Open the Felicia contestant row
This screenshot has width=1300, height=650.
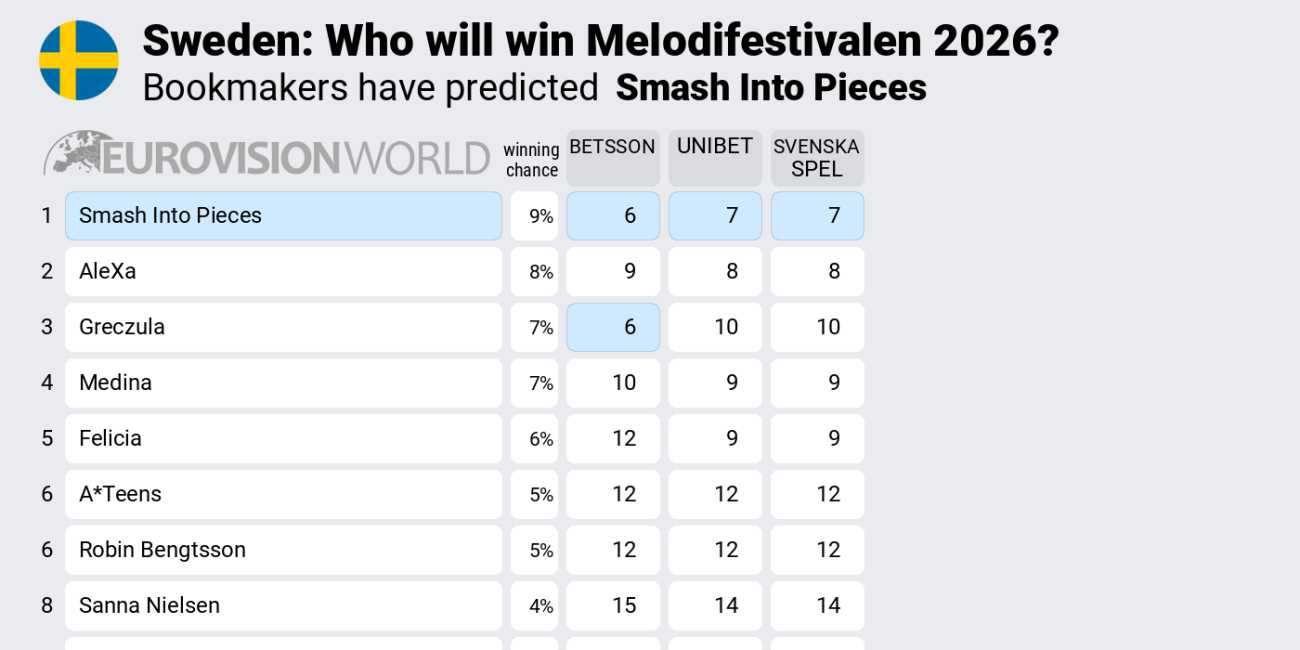[x=283, y=439]
